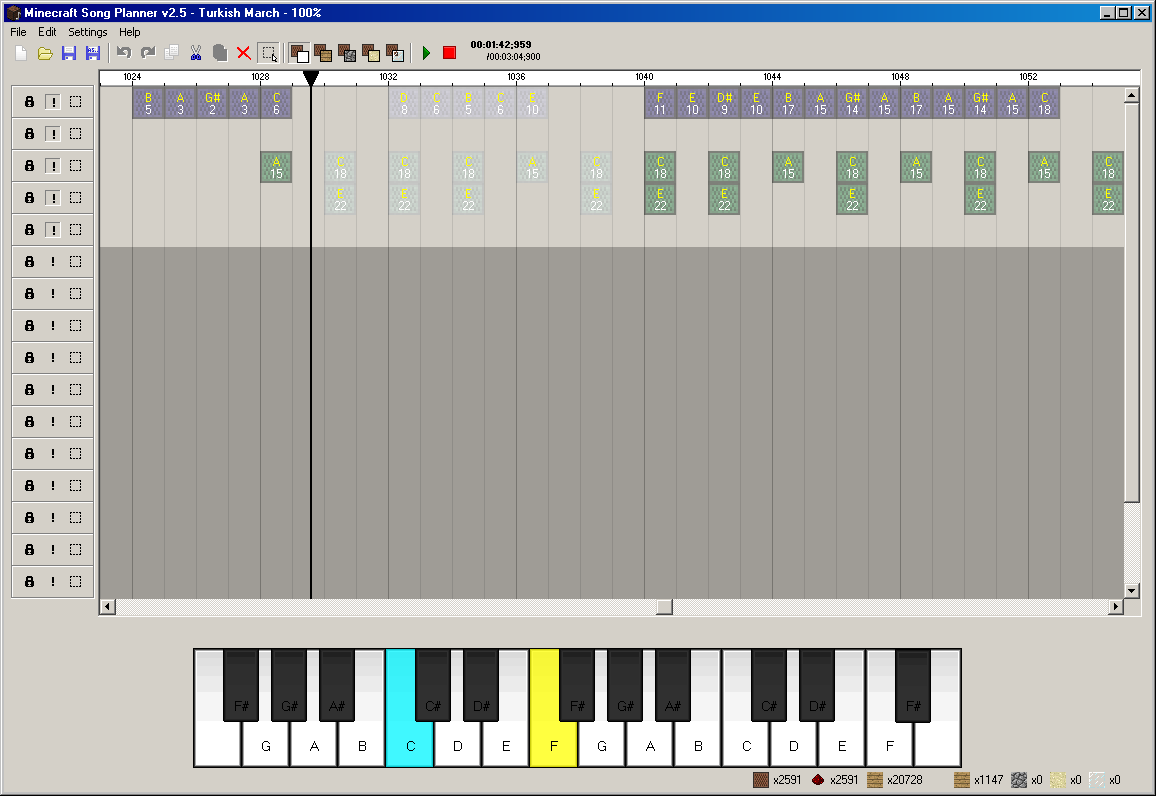
Task: Redo the last action
Action: click(147, 53)
